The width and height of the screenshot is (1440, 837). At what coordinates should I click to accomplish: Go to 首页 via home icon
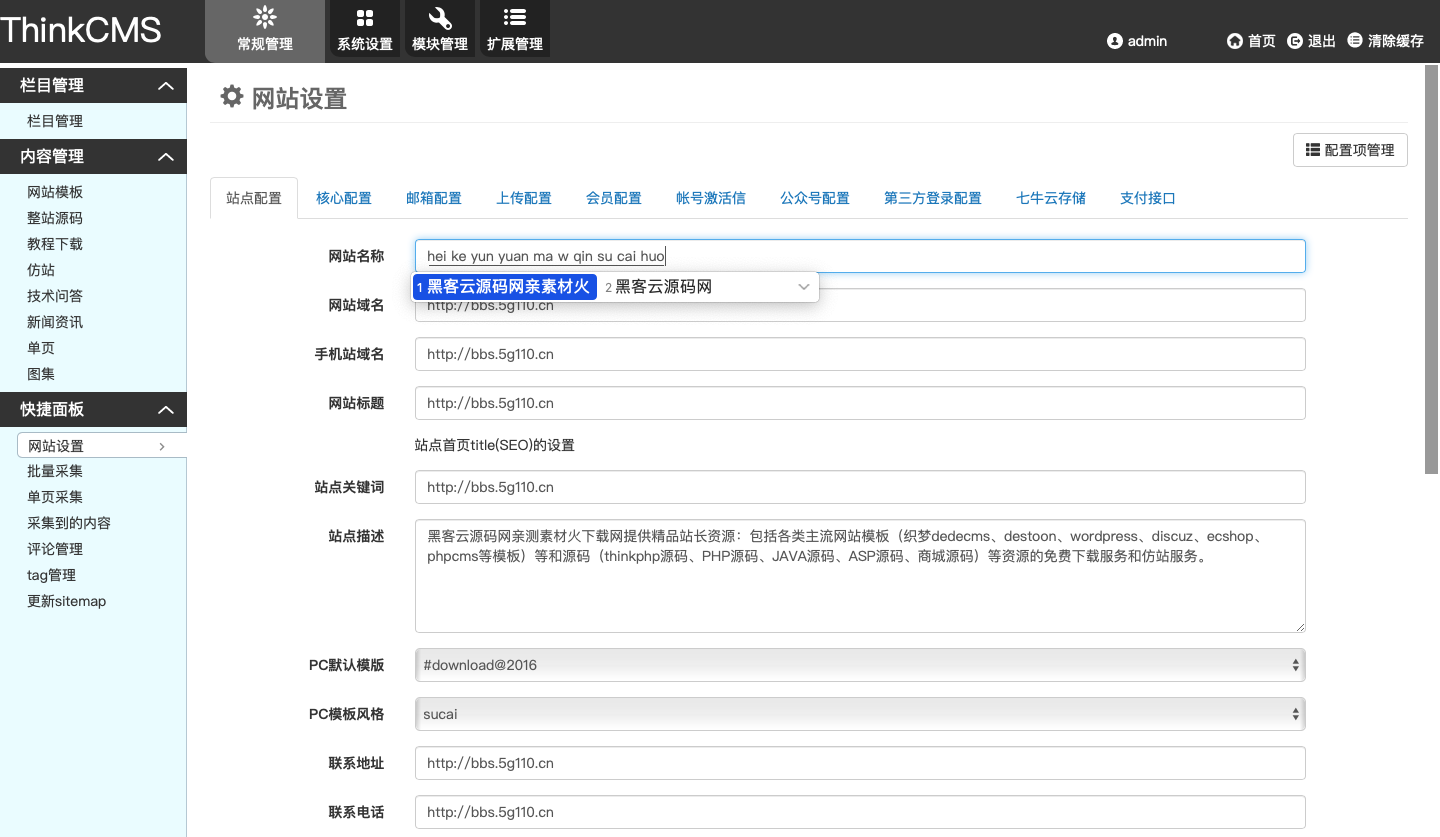(1235, 41)
